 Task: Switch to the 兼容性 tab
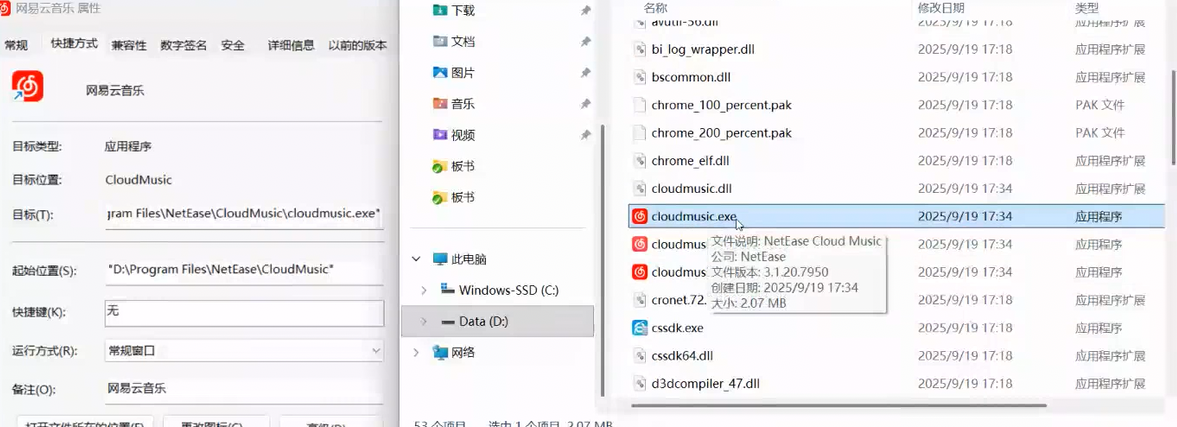(x=129, y=45)
